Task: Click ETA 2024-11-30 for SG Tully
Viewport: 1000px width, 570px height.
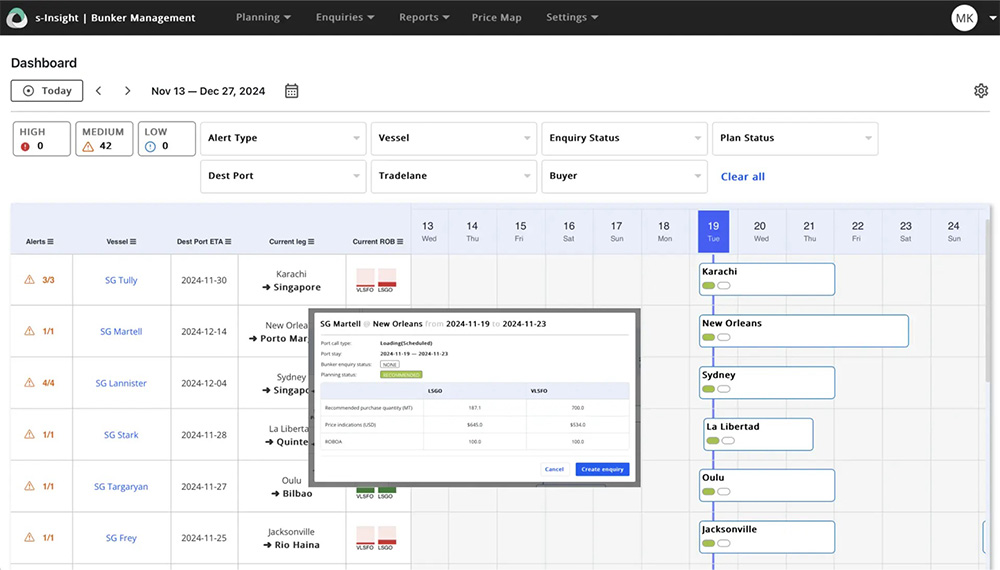Action: pos(204,280)
